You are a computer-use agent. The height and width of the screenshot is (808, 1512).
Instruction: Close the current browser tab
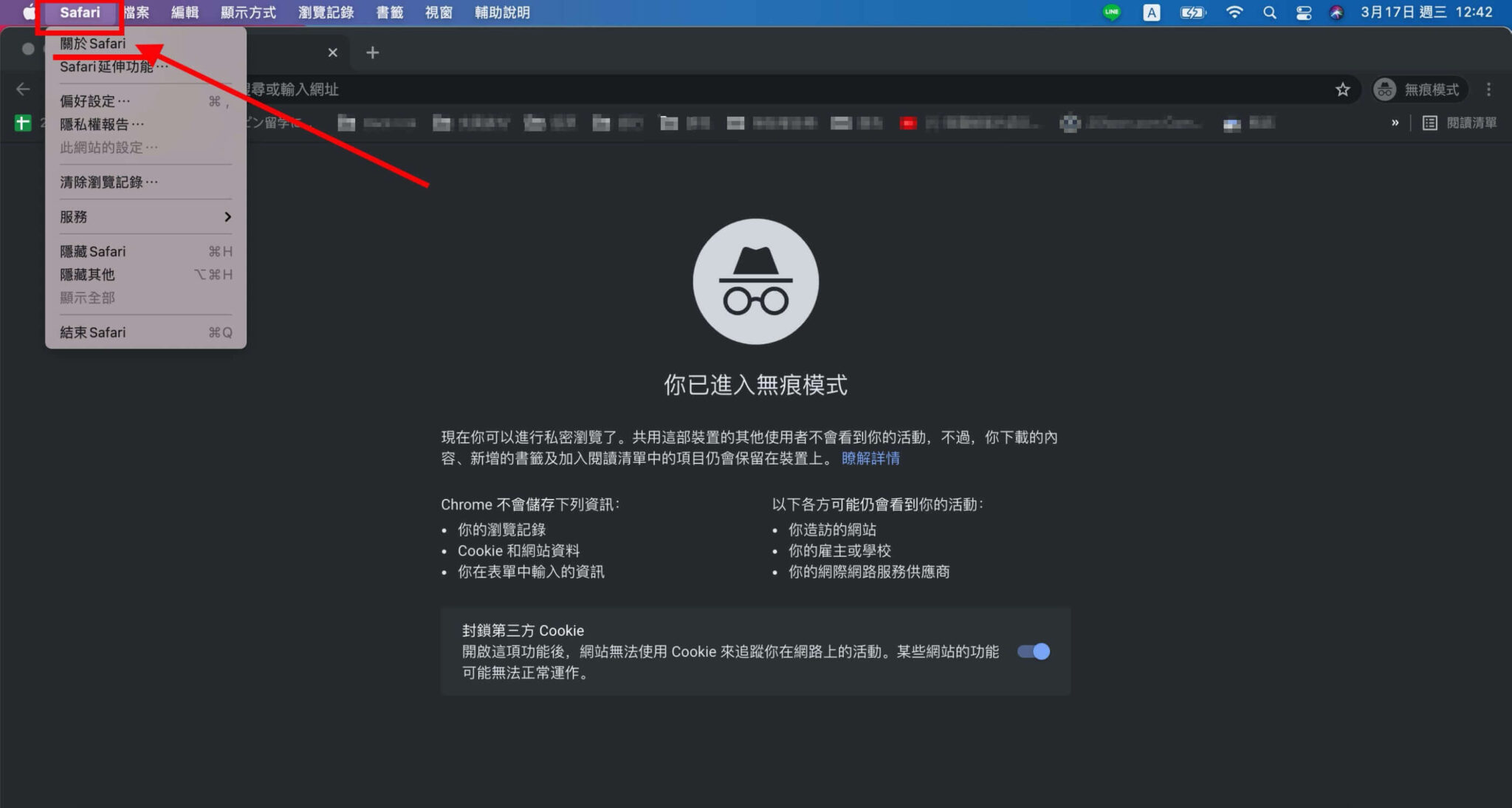click(x=332, y=52)
